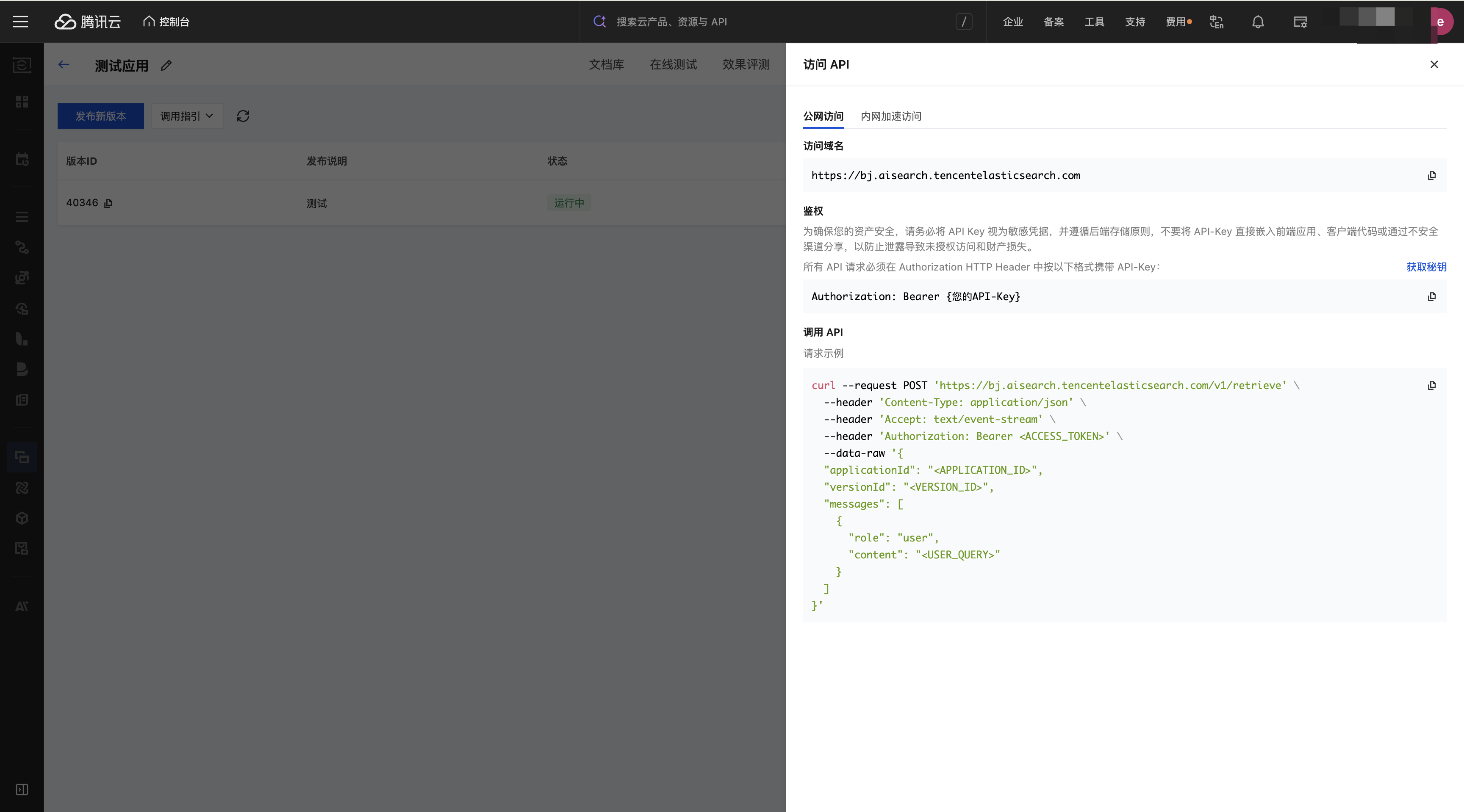Viewport: 1464px width, 812px height.
Task: Open the sidebar document list icon
Action: [x=22, y=400]
